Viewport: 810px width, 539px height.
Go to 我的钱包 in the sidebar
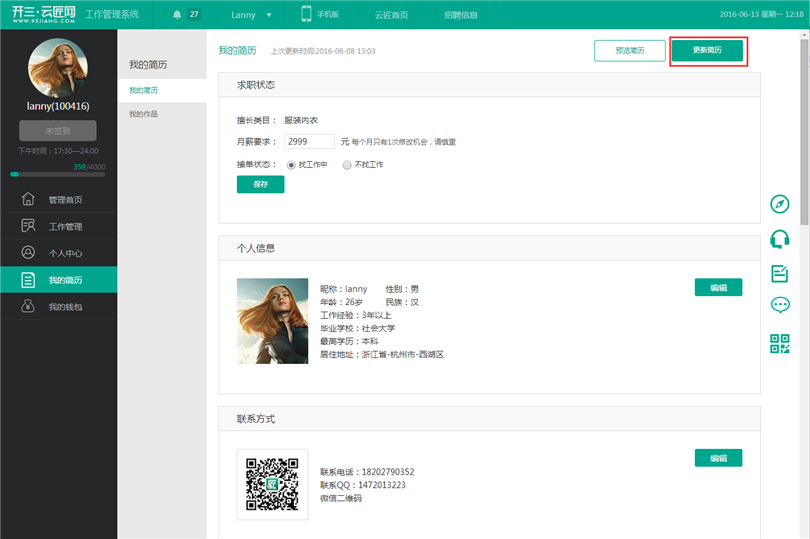pyautogui.click(x=59, y=306)
